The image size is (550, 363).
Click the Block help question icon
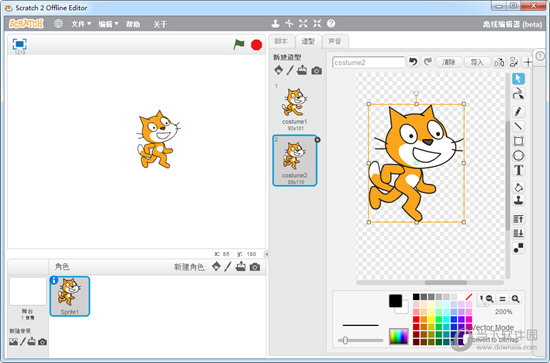click(331, 23)
